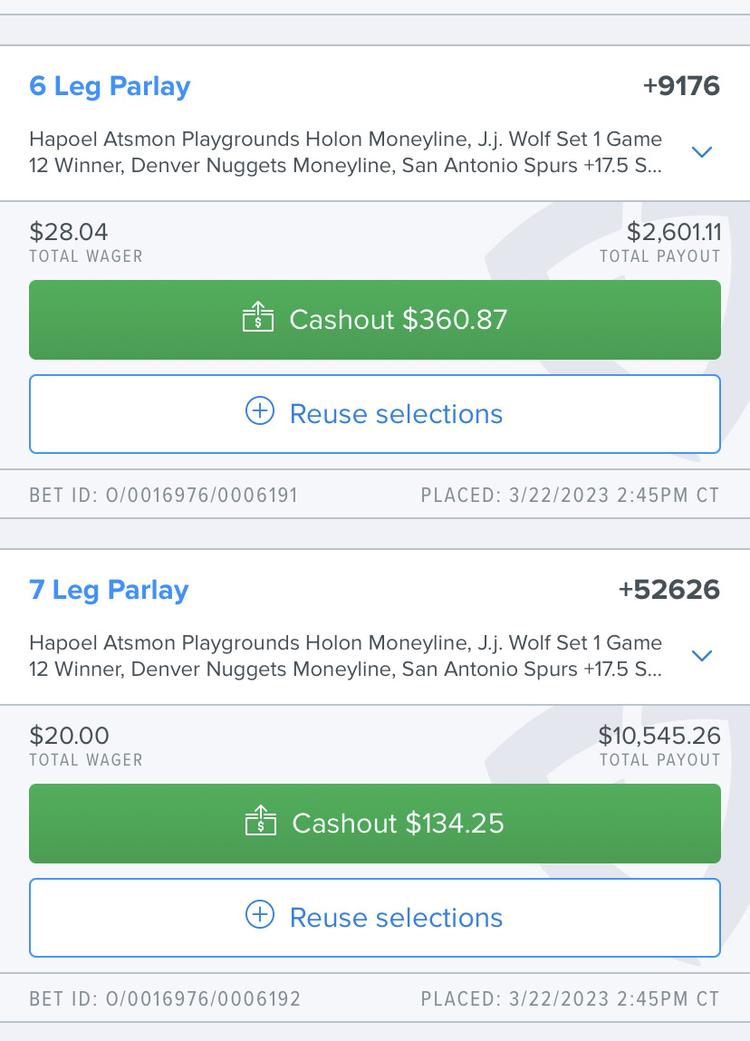
Task: Select the +9176 odds label
Action: tap(682, 86)
